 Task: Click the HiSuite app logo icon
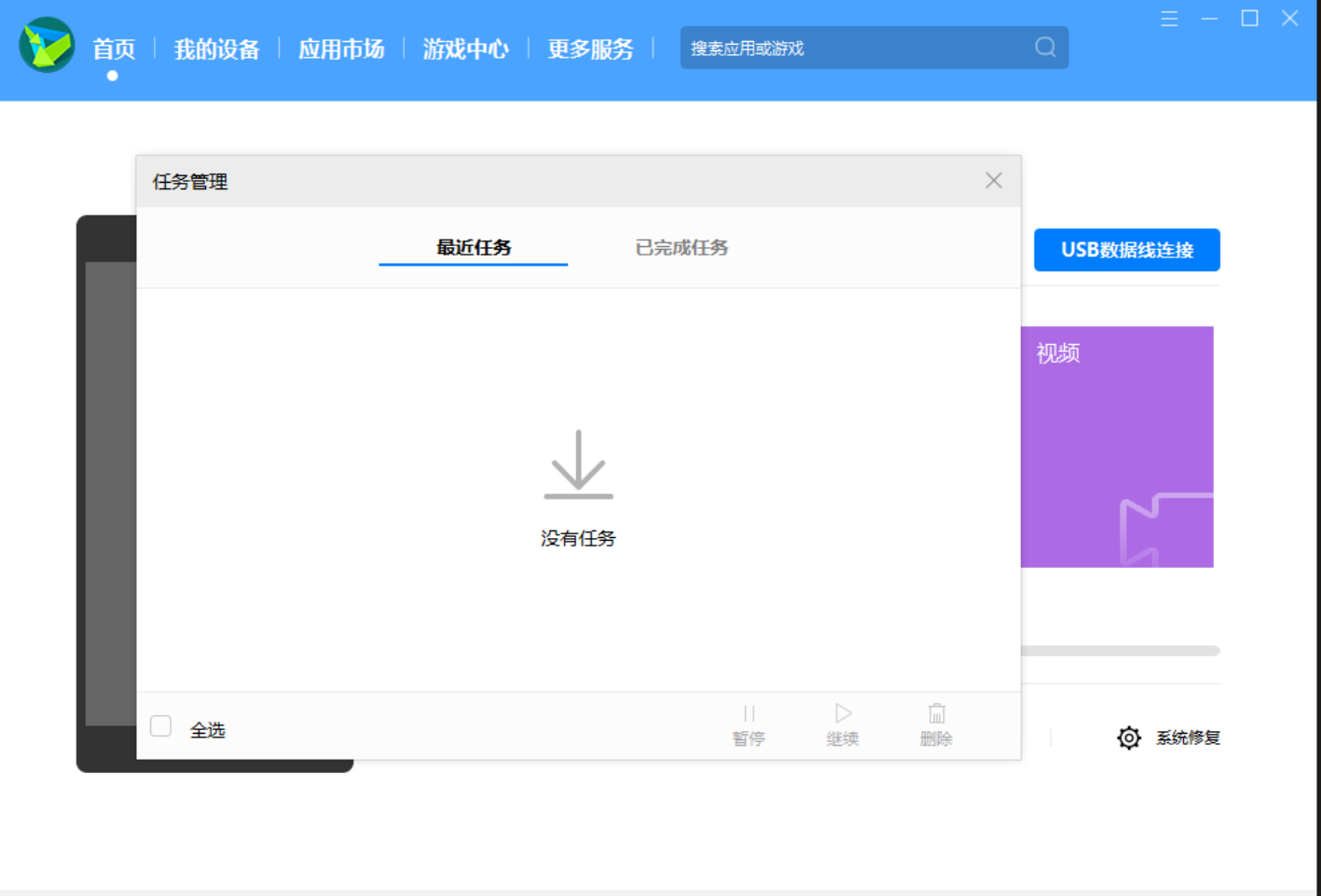click(47, 45)
